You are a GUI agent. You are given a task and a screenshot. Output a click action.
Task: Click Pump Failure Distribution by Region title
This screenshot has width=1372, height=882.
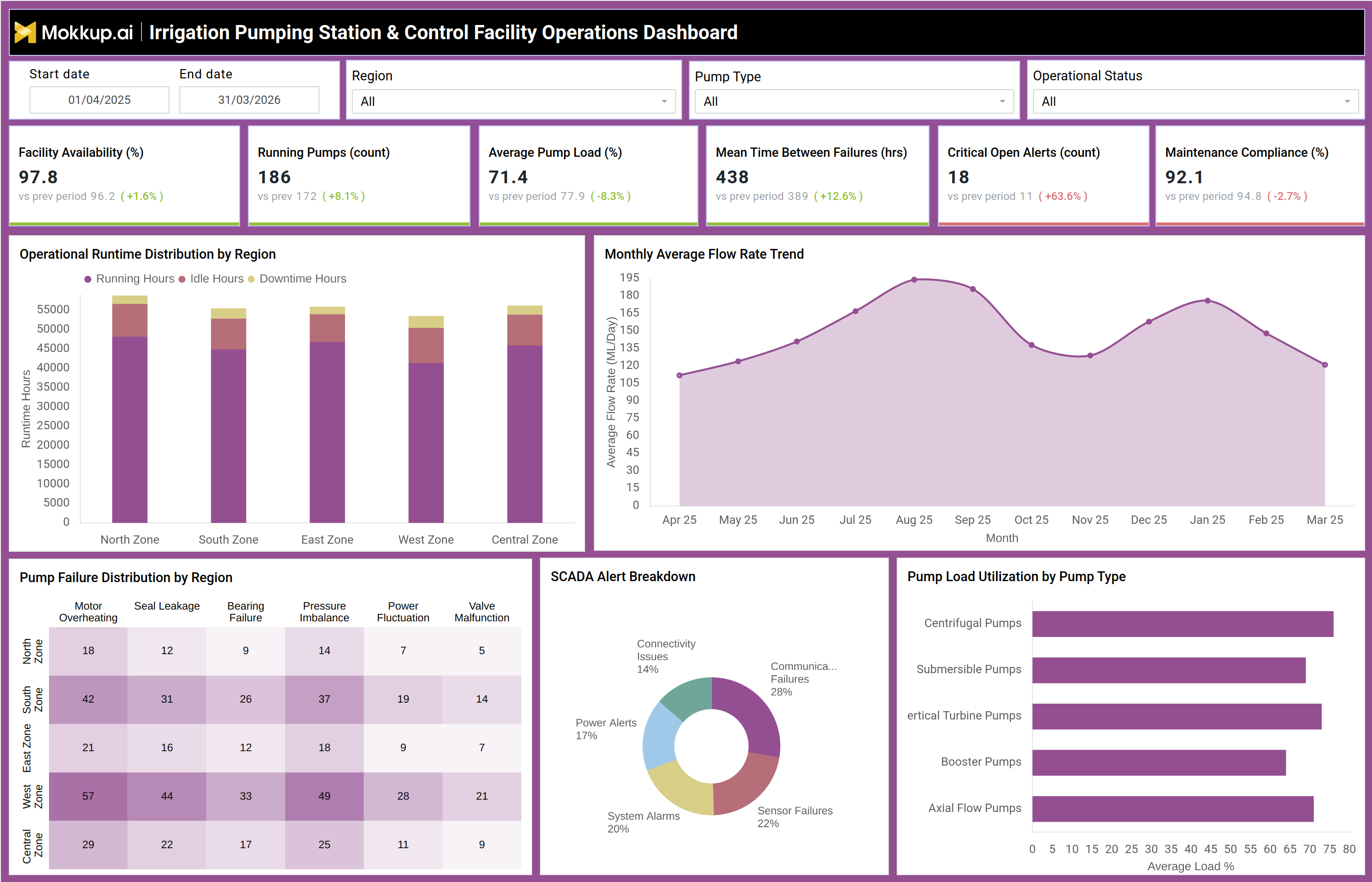pyautogui.click(x=126, y=577)
